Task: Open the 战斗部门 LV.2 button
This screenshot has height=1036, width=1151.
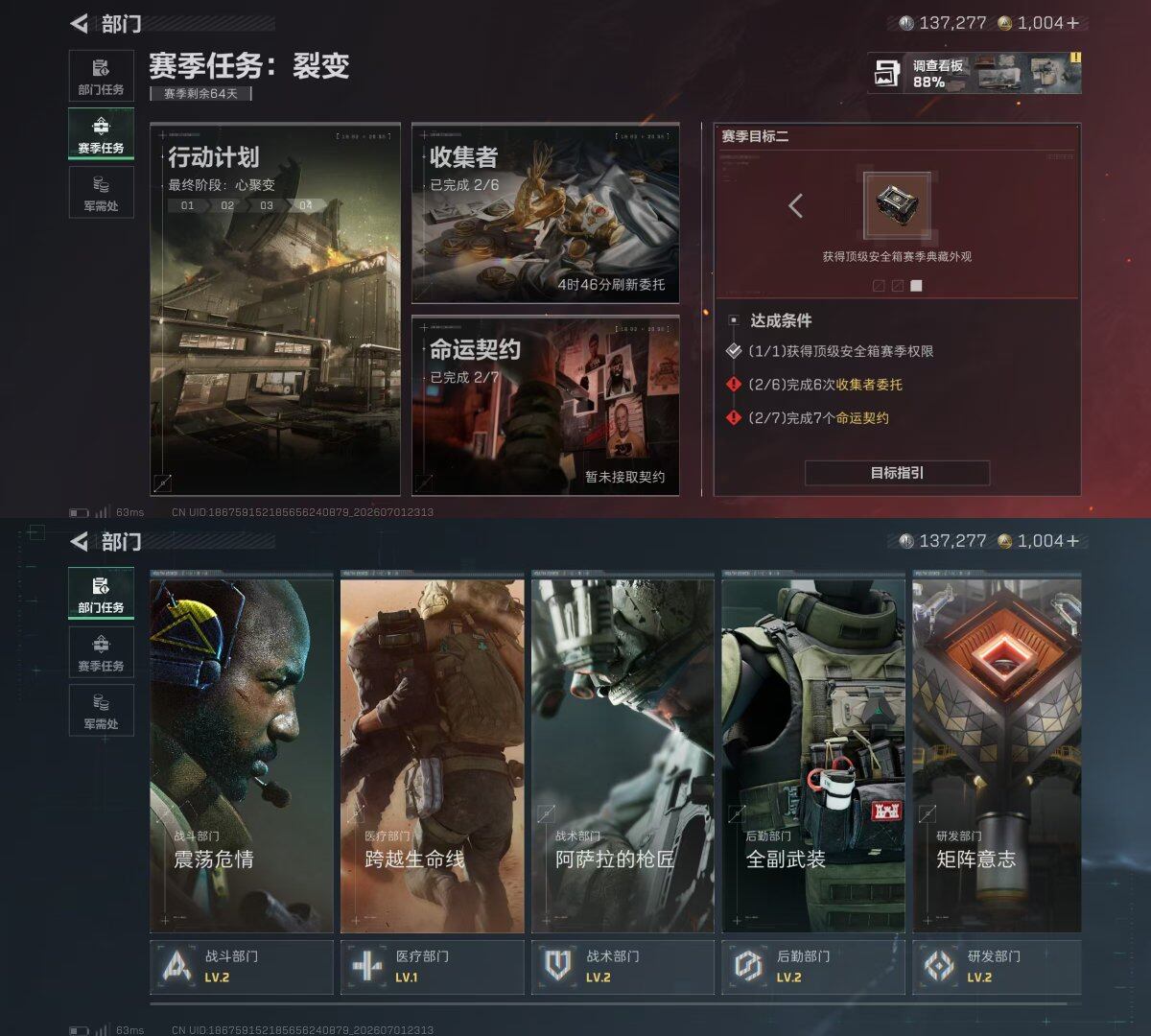Action: 242,967
